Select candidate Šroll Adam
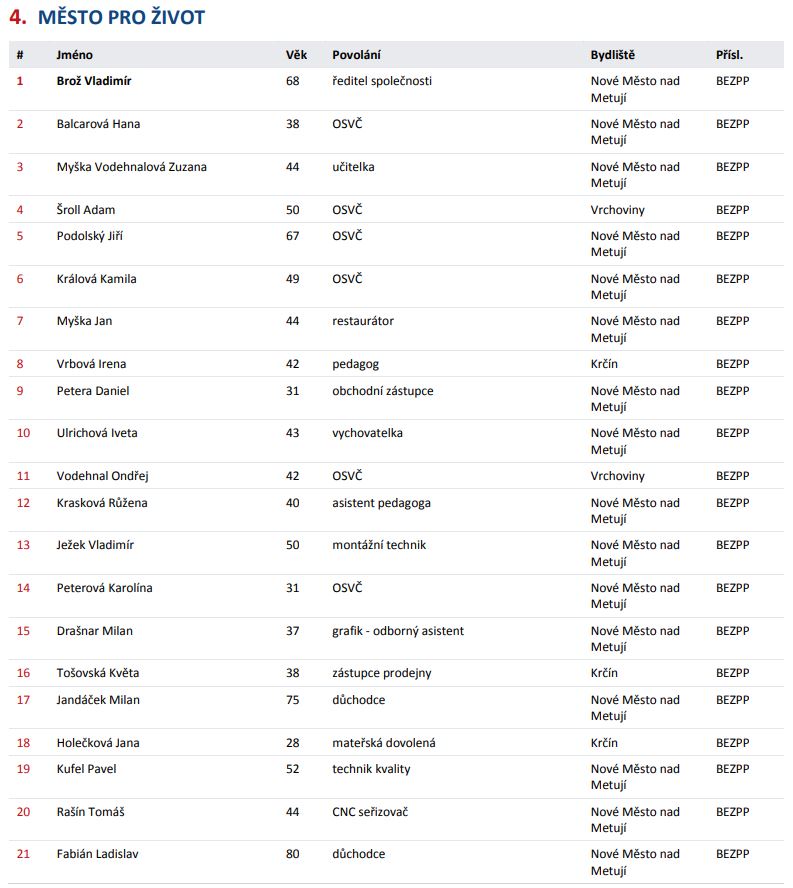The height and width of the screenshot is (888, 793). [x=86, y=210]
